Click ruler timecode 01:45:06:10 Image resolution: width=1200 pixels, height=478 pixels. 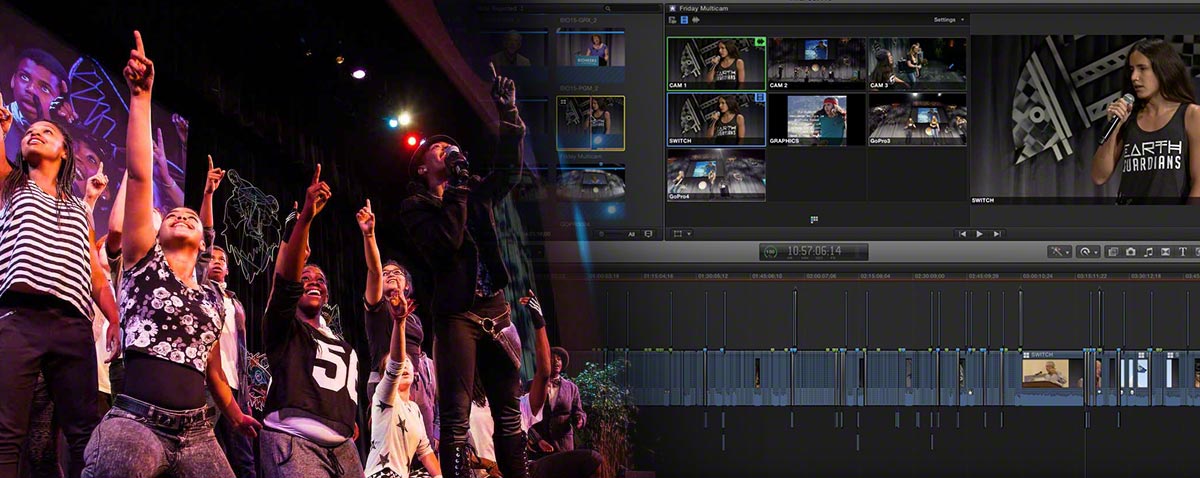click(767, 276)
